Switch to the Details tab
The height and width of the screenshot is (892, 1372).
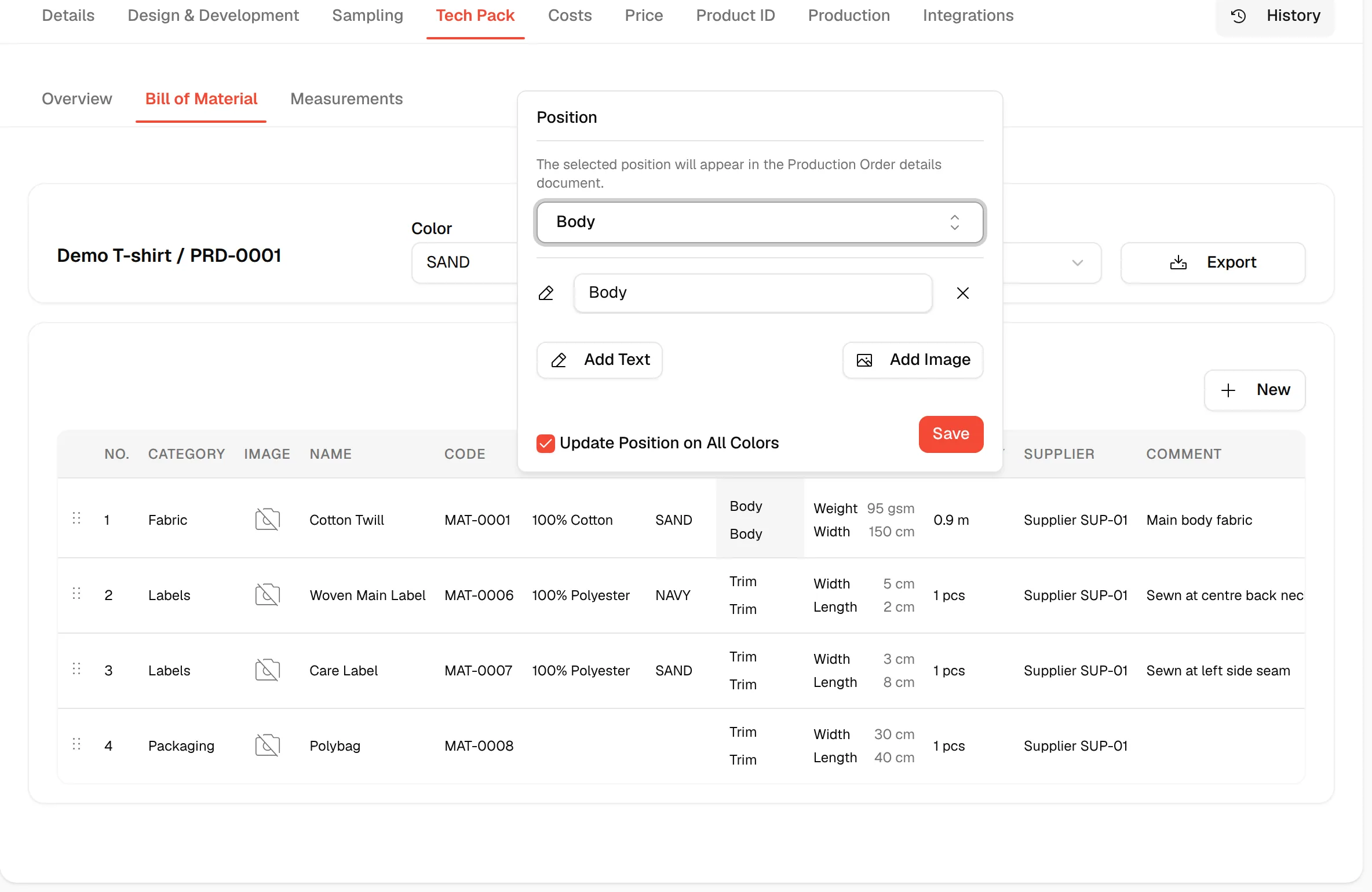[x=68, y=16]
